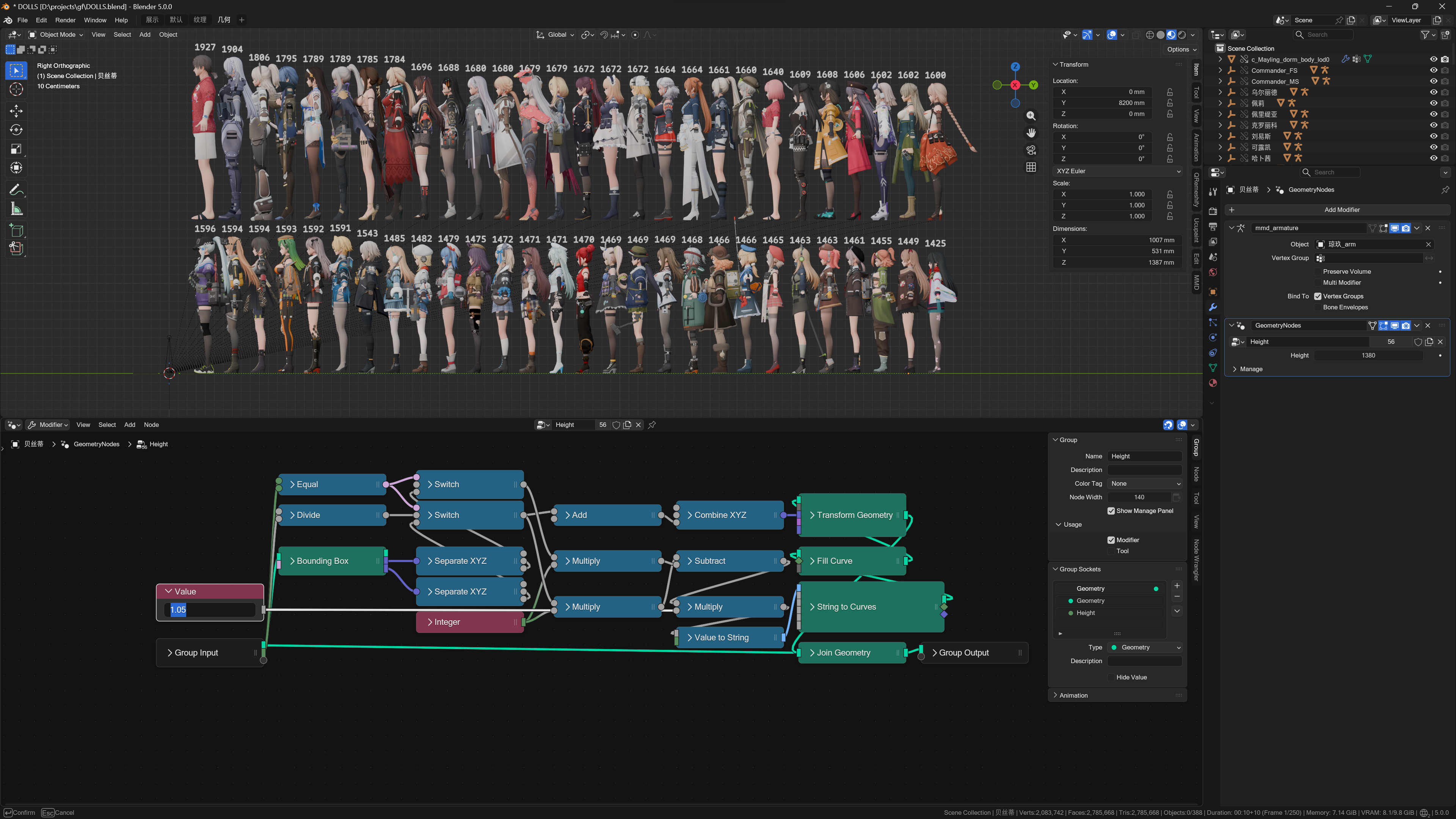Toggle camera view icon in viewport

[x=1031, y=150]
